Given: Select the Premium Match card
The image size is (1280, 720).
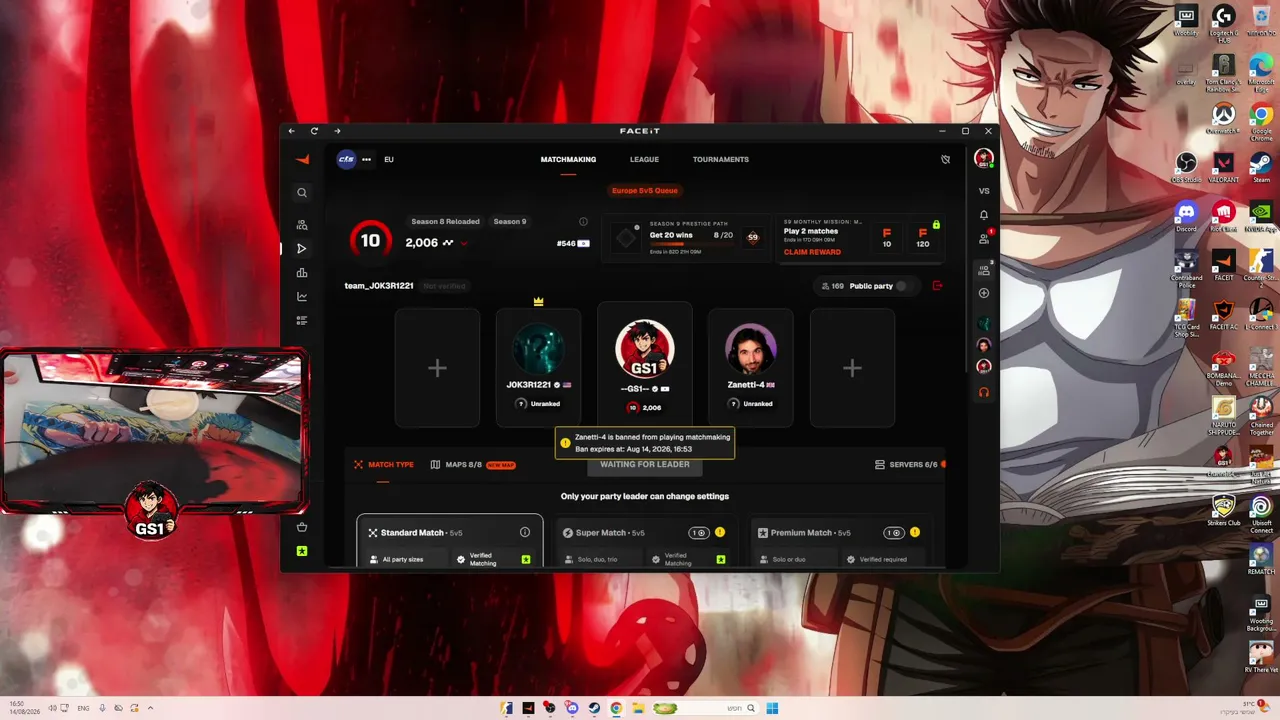Looking at the screenshot, I should click(x=840, y=541).
